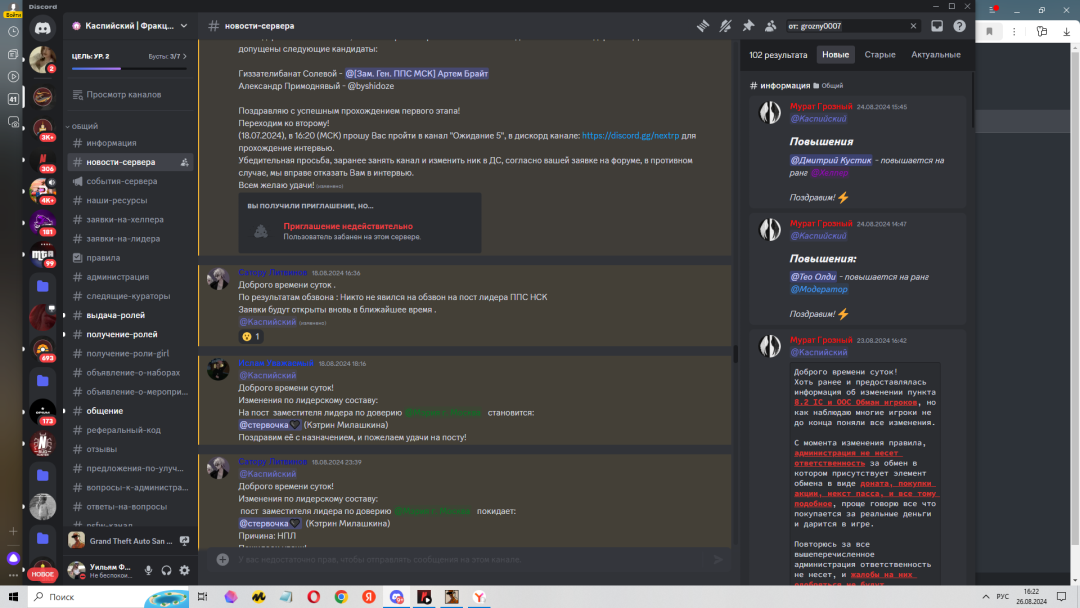The width and height of the screenshot is (1080, 608).
Task: Open the MTA server with 99 badge
Action: point(43,255)
